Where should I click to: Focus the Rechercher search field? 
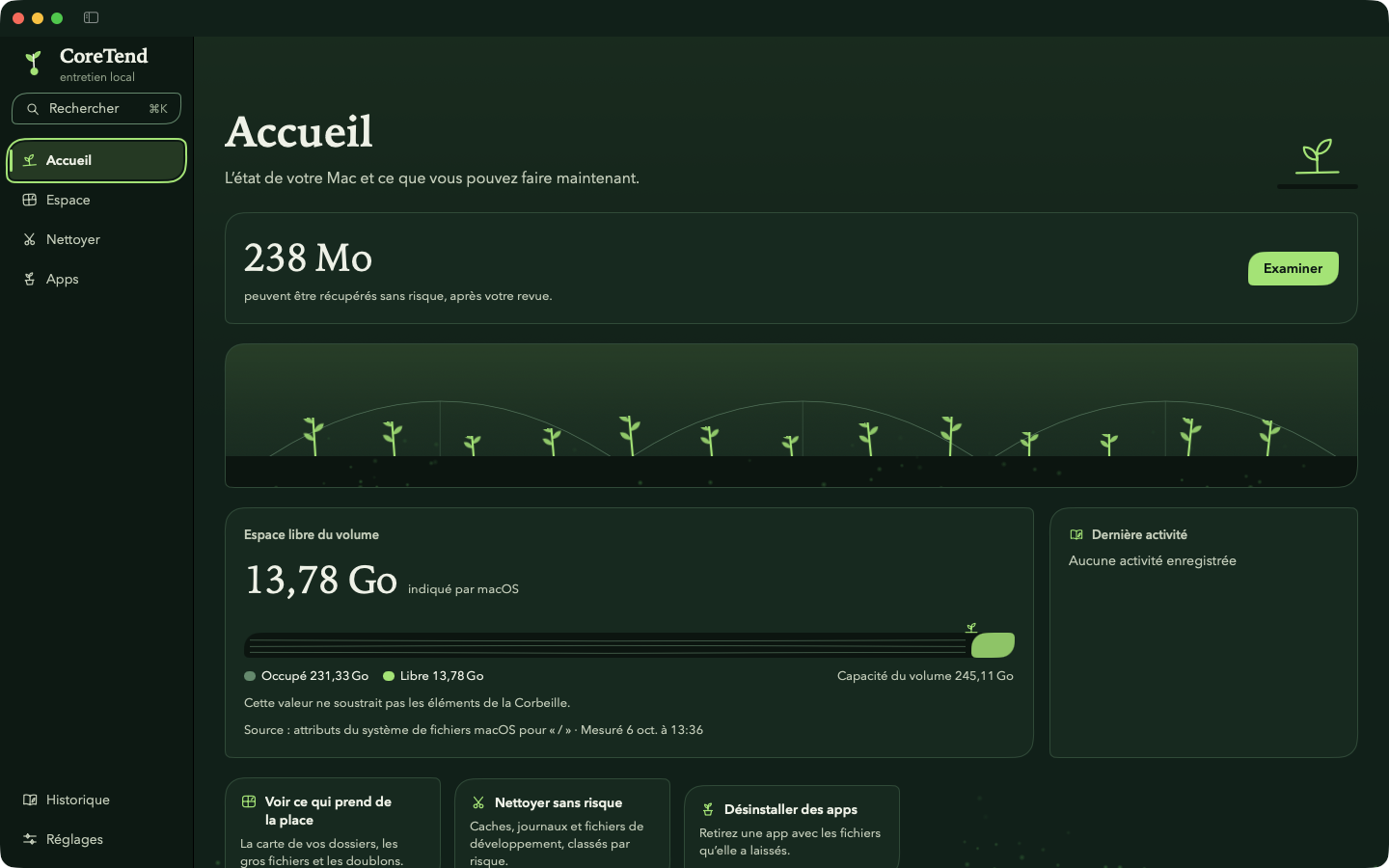[x=96, y=109]
